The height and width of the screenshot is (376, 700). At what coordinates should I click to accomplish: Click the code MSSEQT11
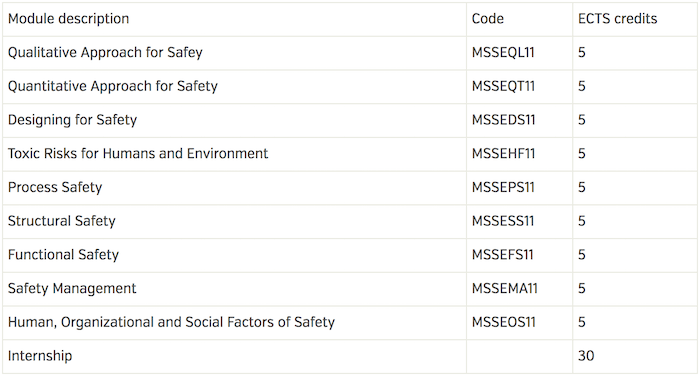503,86
